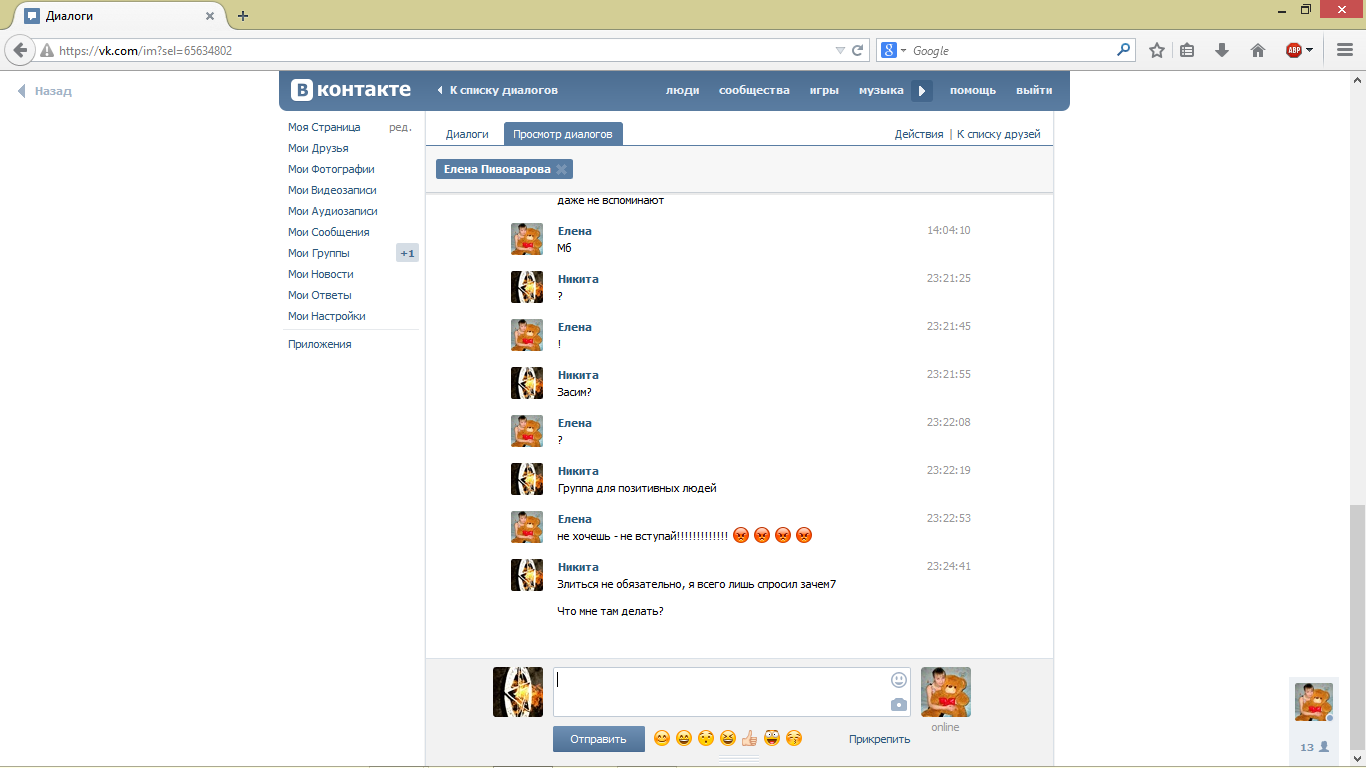Go to К списку друзей link
This screenshot has height=768, width=1366.
tap(999, 134)
